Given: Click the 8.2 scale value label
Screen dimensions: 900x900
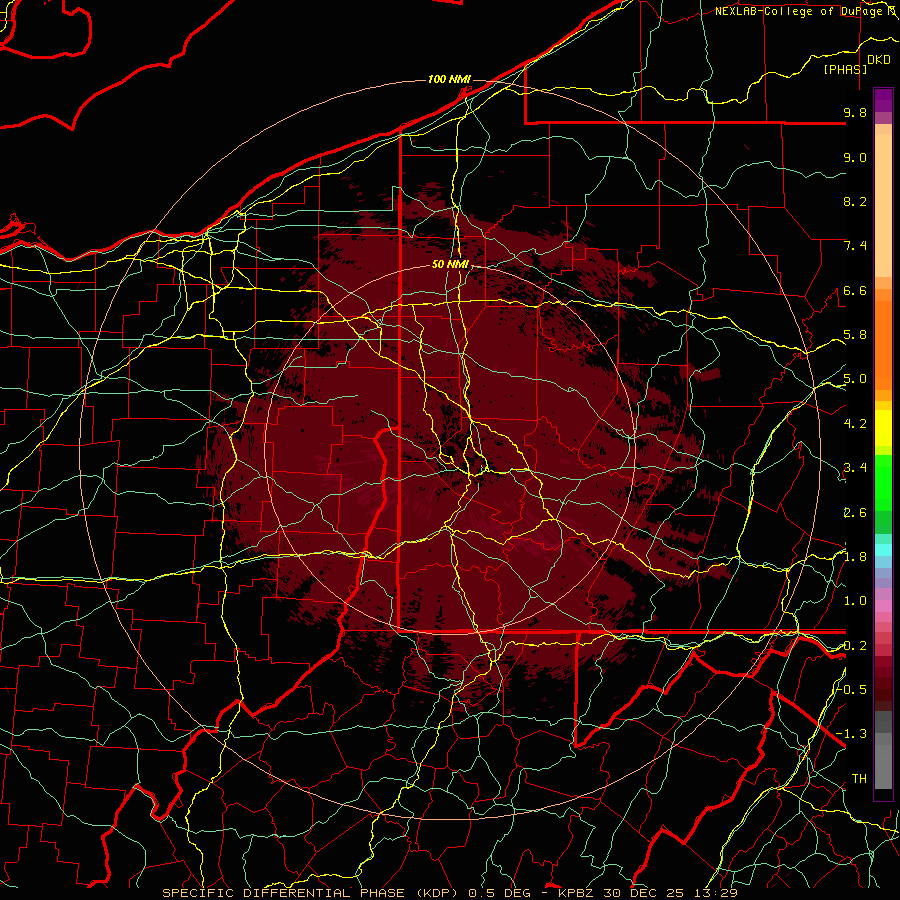Looking at the screenshot, I should coord(855,202).
